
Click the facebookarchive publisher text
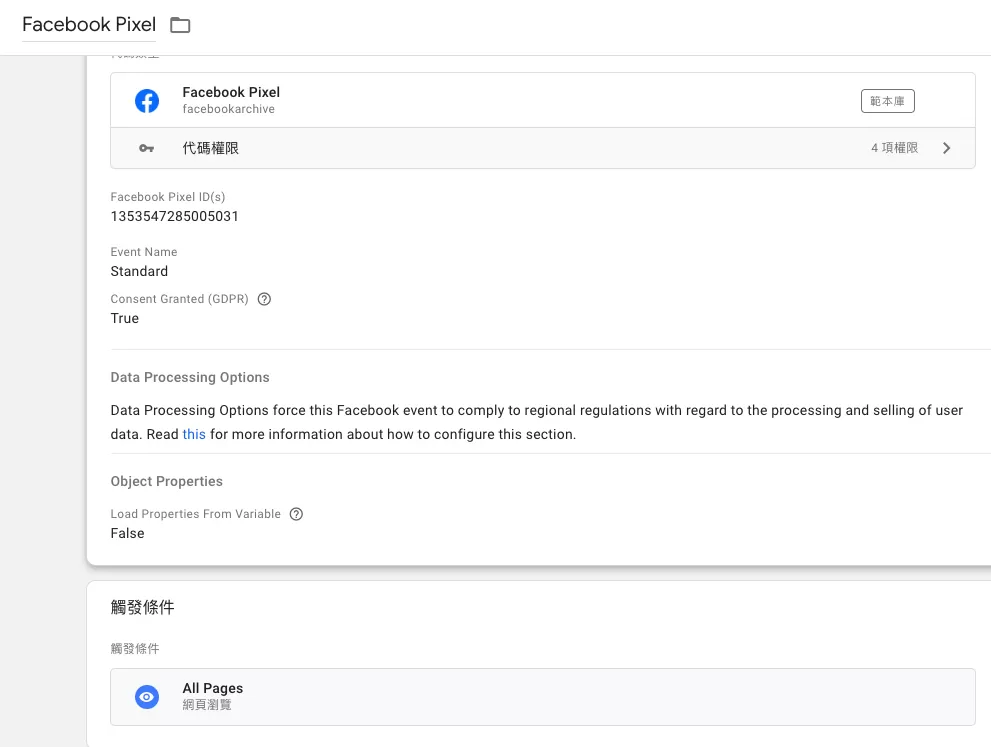tap(228, 109)
